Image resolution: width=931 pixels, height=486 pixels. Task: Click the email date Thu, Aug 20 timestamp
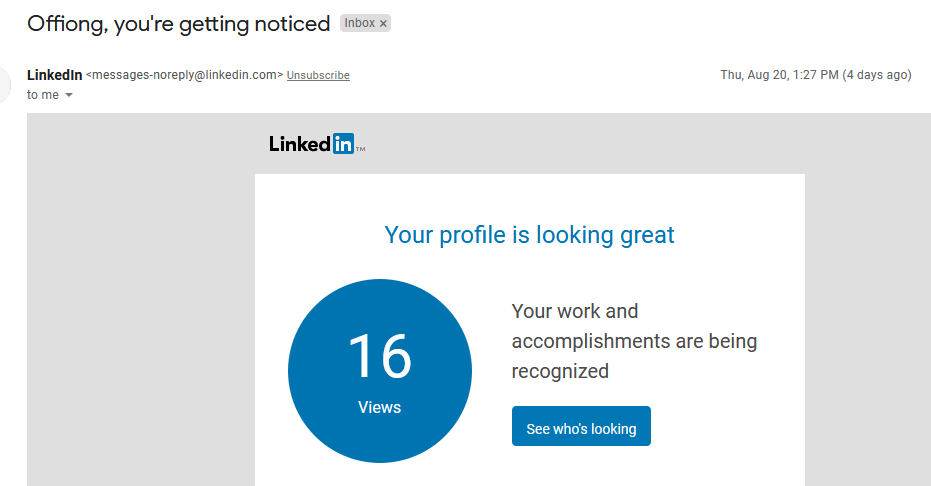(779, 75)
